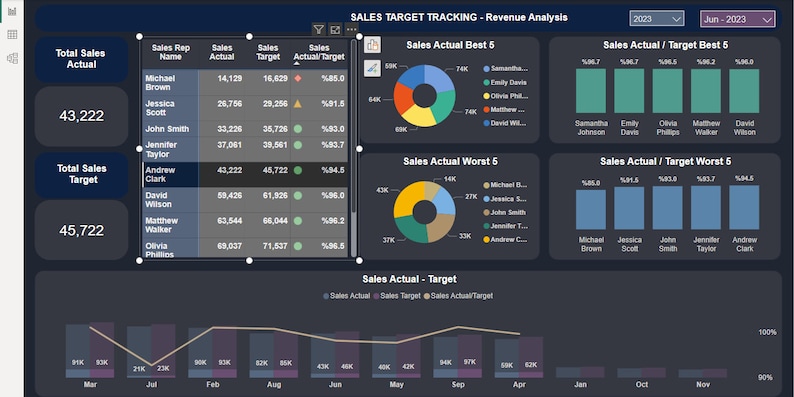794x397 pixels.
Task: Open Focus mode for the table visual
Action: (x=335, y=30)
